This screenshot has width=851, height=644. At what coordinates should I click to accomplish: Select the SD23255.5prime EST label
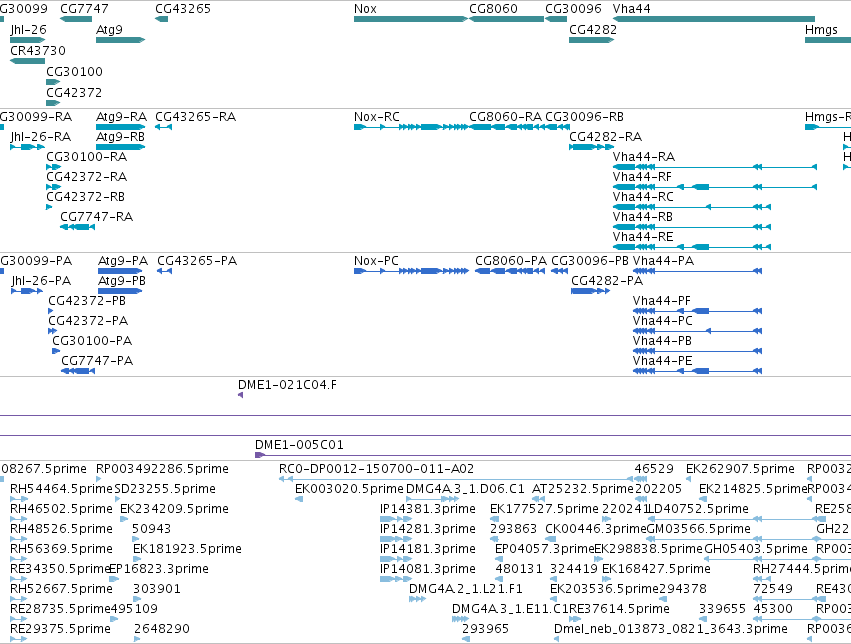165,489
